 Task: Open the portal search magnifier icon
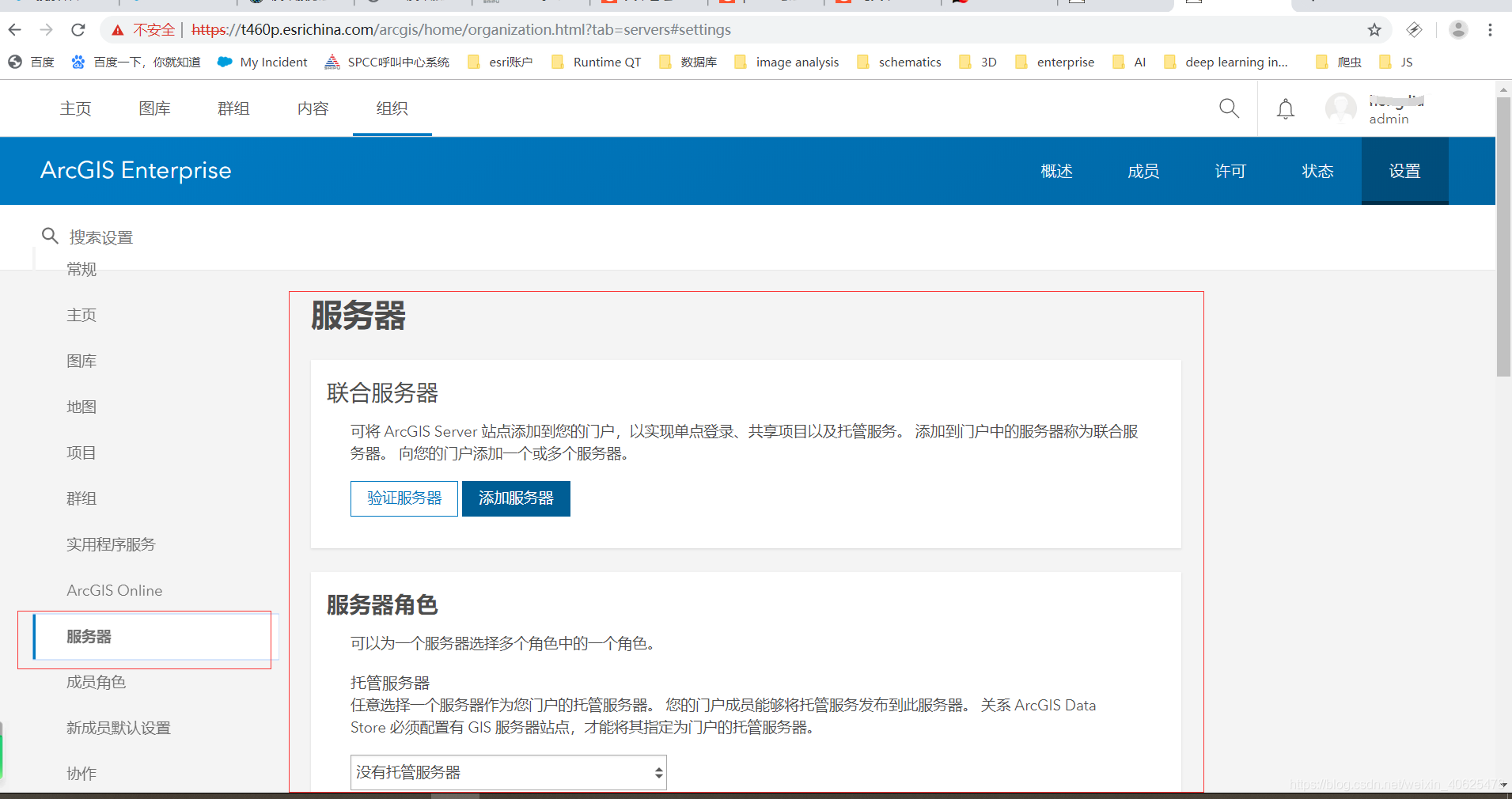(x=1229, y=108)
